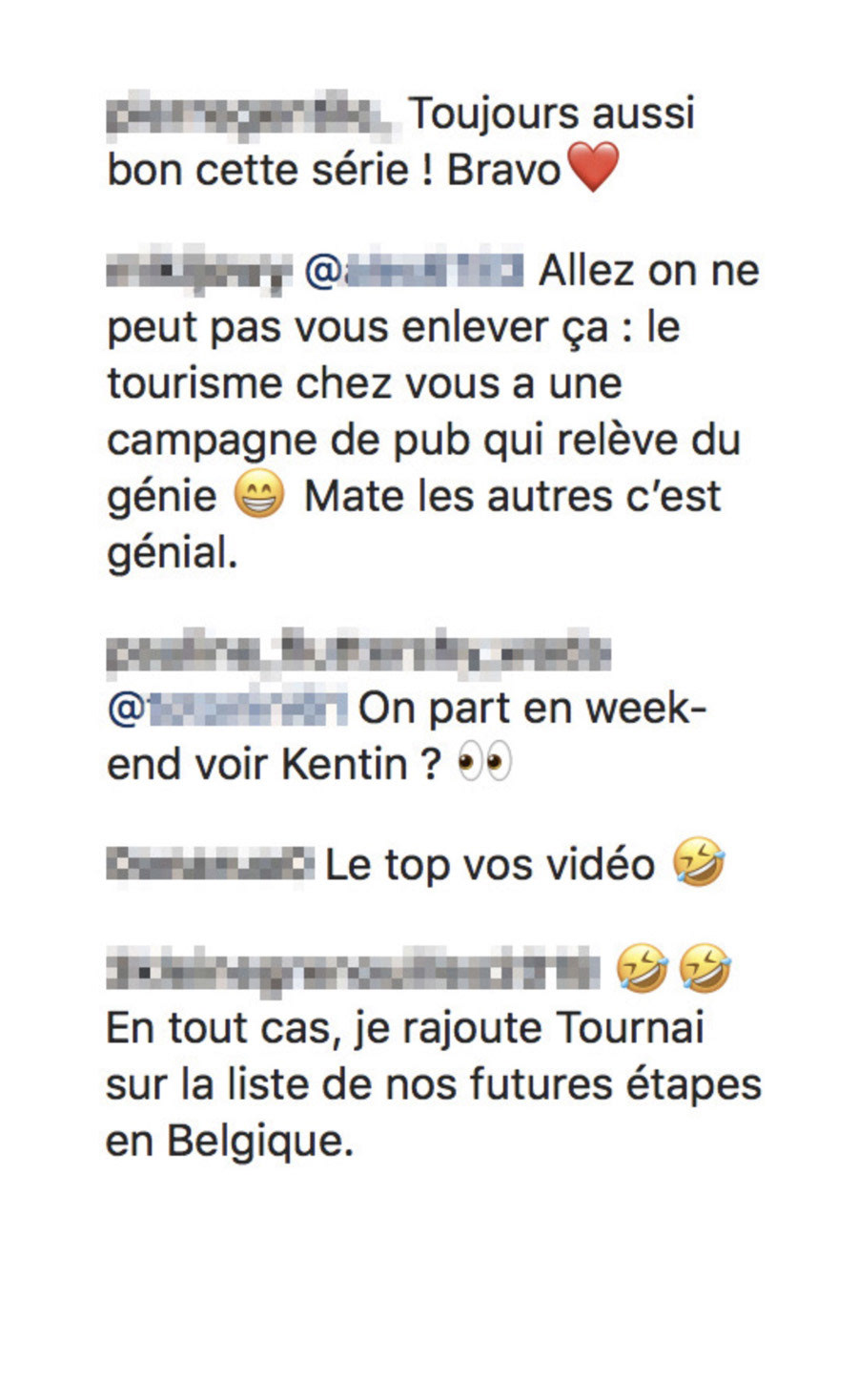This screenshot has height=1400, width=858.
Task: Click the blurred @mention before Allez
Action: (414, 270)
